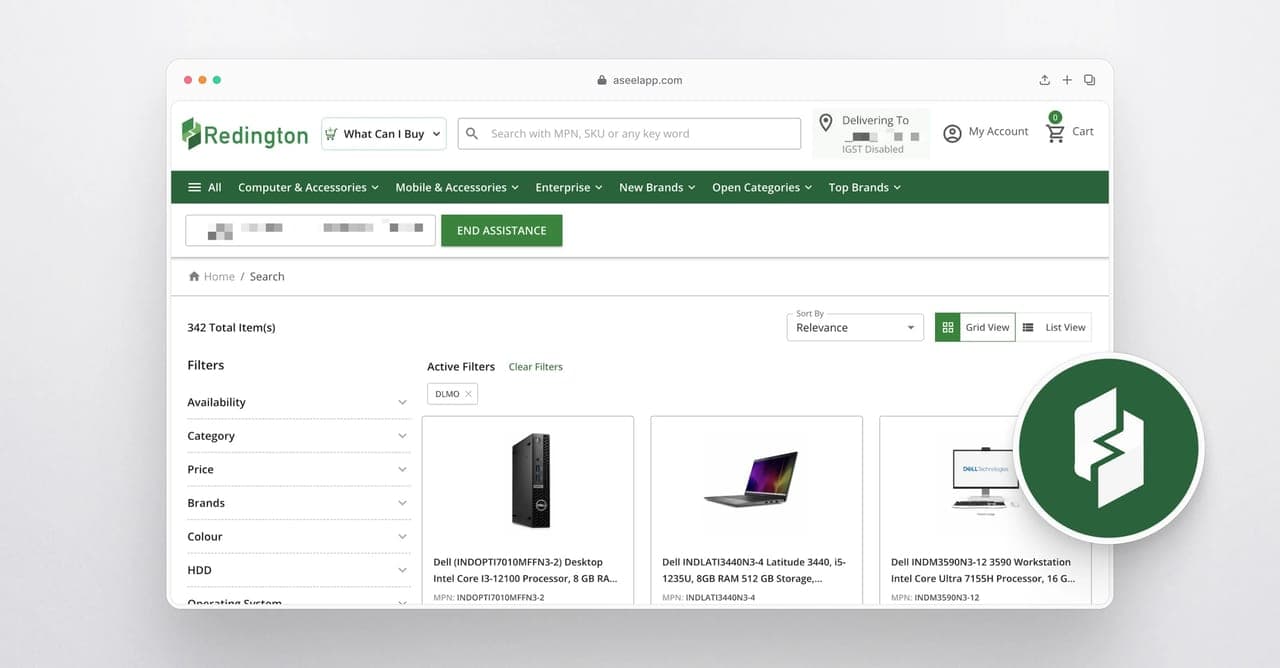Open the Top Brands menu
Screen dimensions: 1280x668
[865, 187]
